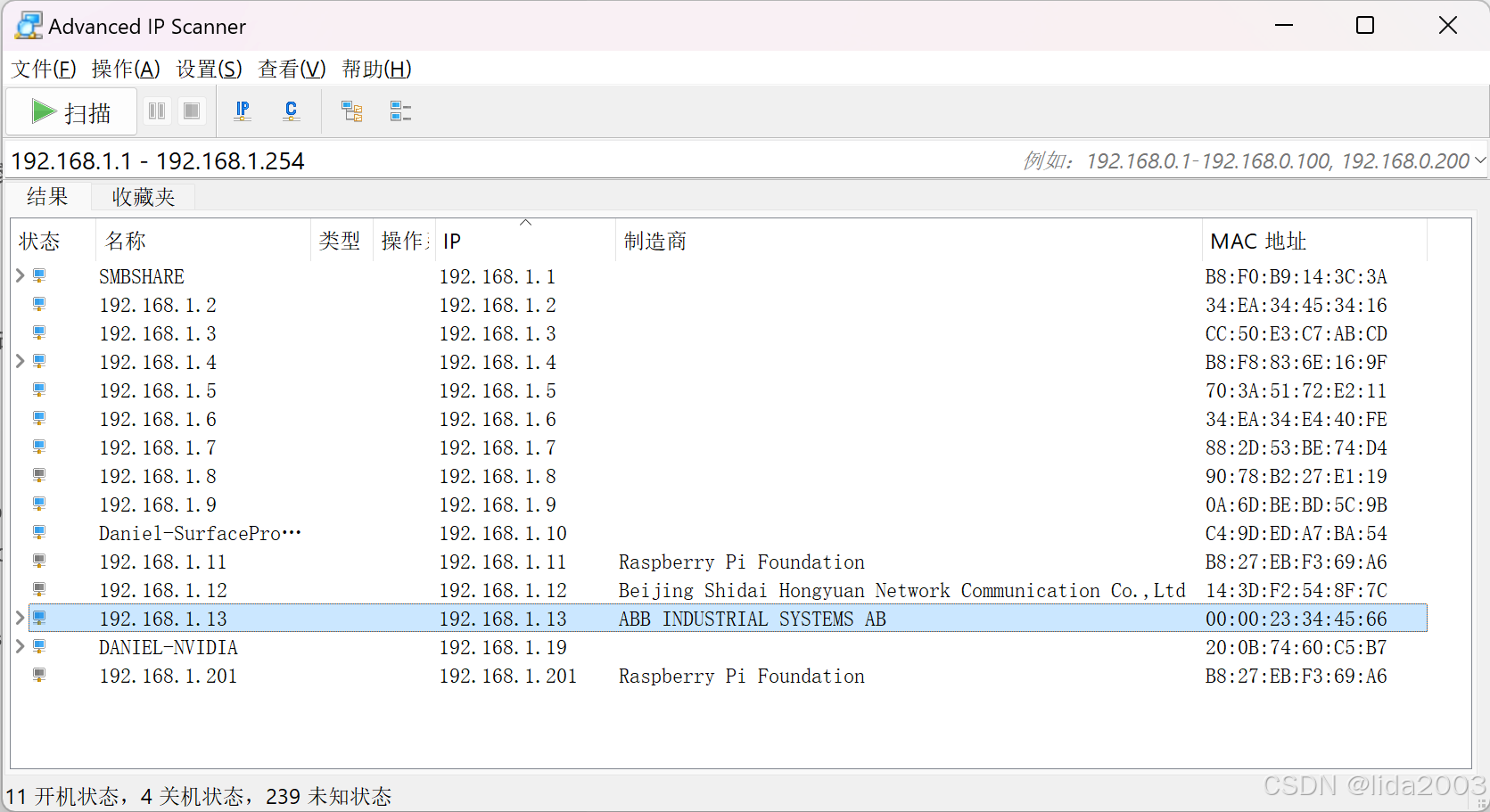This screenshot has height=812, width=1490.
Task: Open the IP range history dropdown
Action: pyautogui.click(x=1479, y=160)
